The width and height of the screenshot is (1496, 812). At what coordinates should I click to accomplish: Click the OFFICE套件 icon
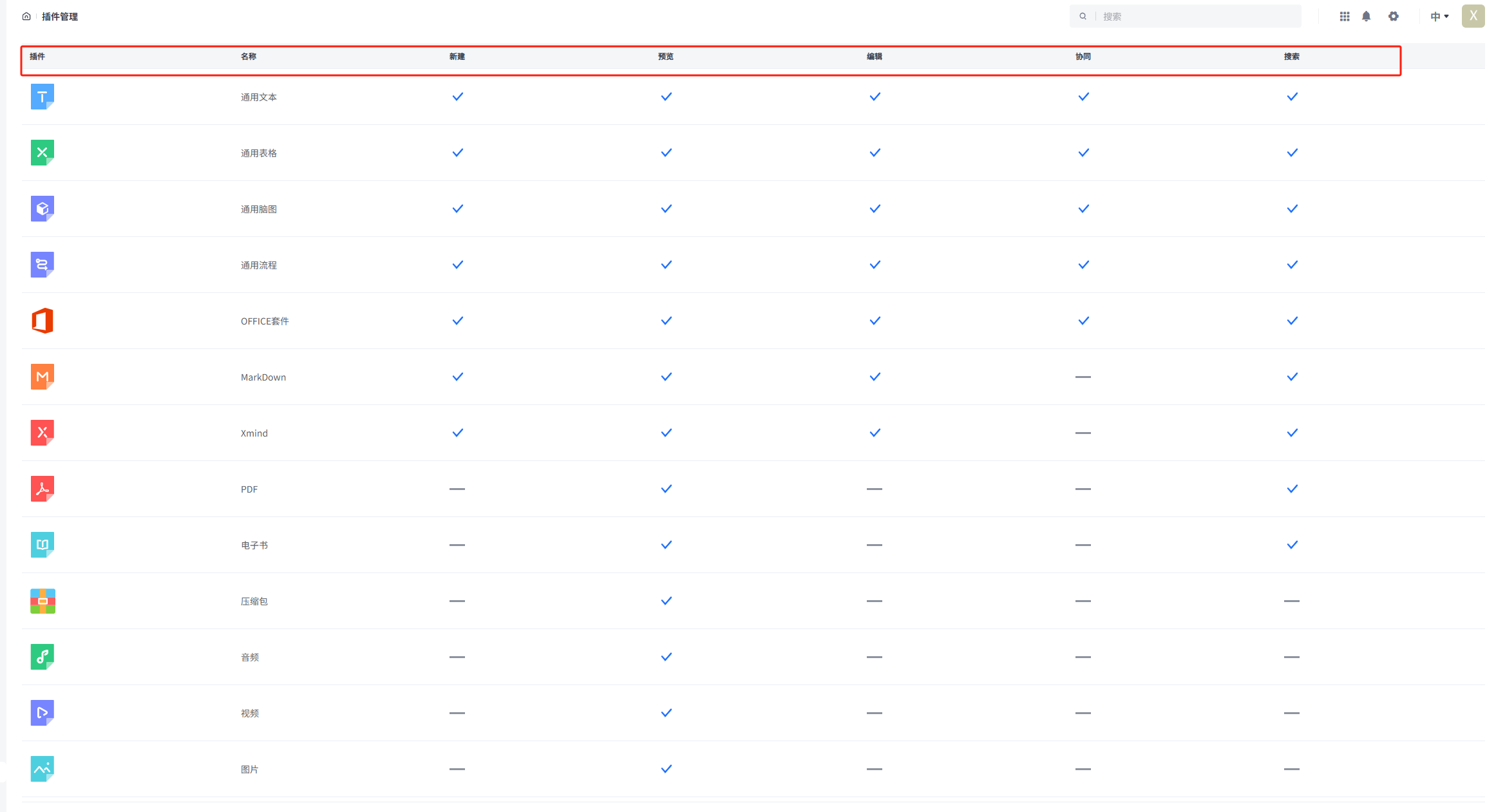[43, 321]
